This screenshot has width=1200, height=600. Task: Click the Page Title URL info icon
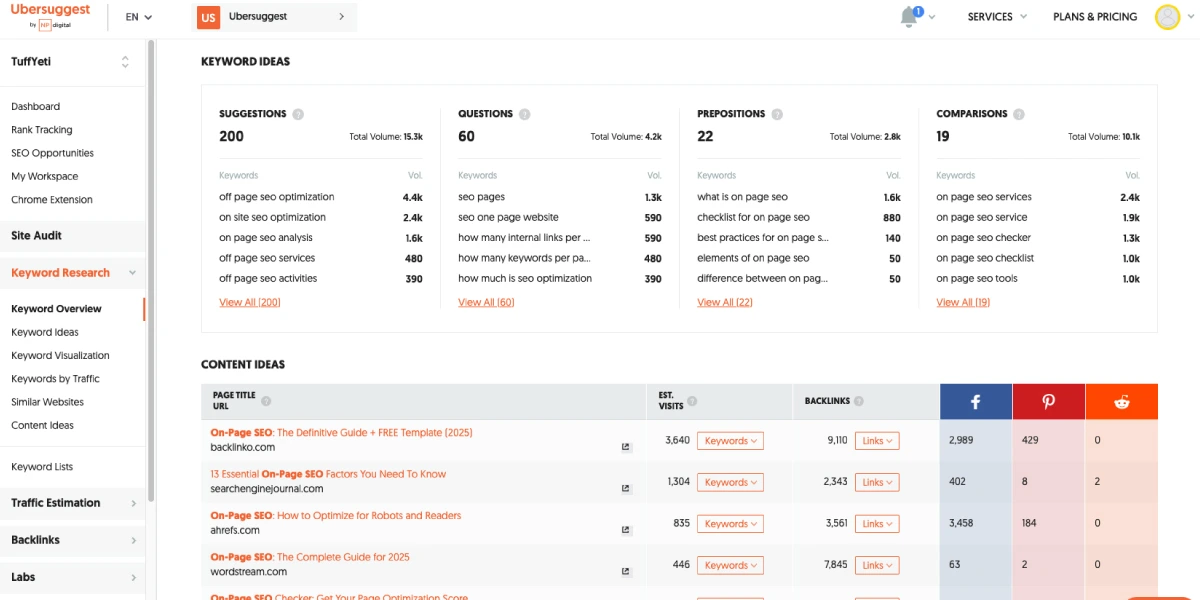point(266,401)
